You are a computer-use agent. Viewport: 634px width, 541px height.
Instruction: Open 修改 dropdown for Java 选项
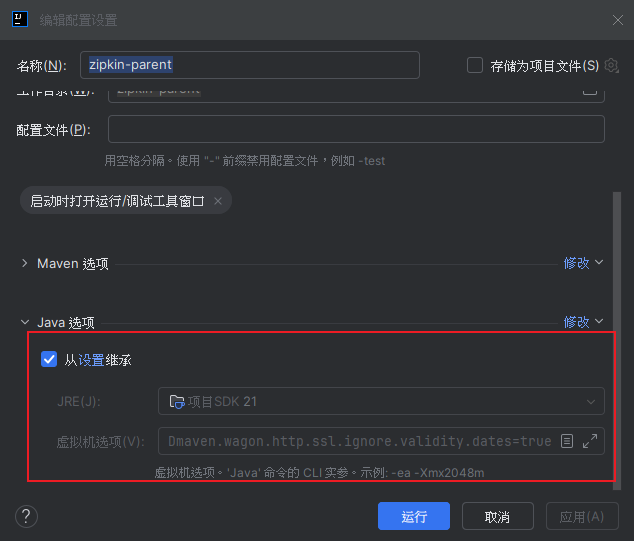[583, 322]
